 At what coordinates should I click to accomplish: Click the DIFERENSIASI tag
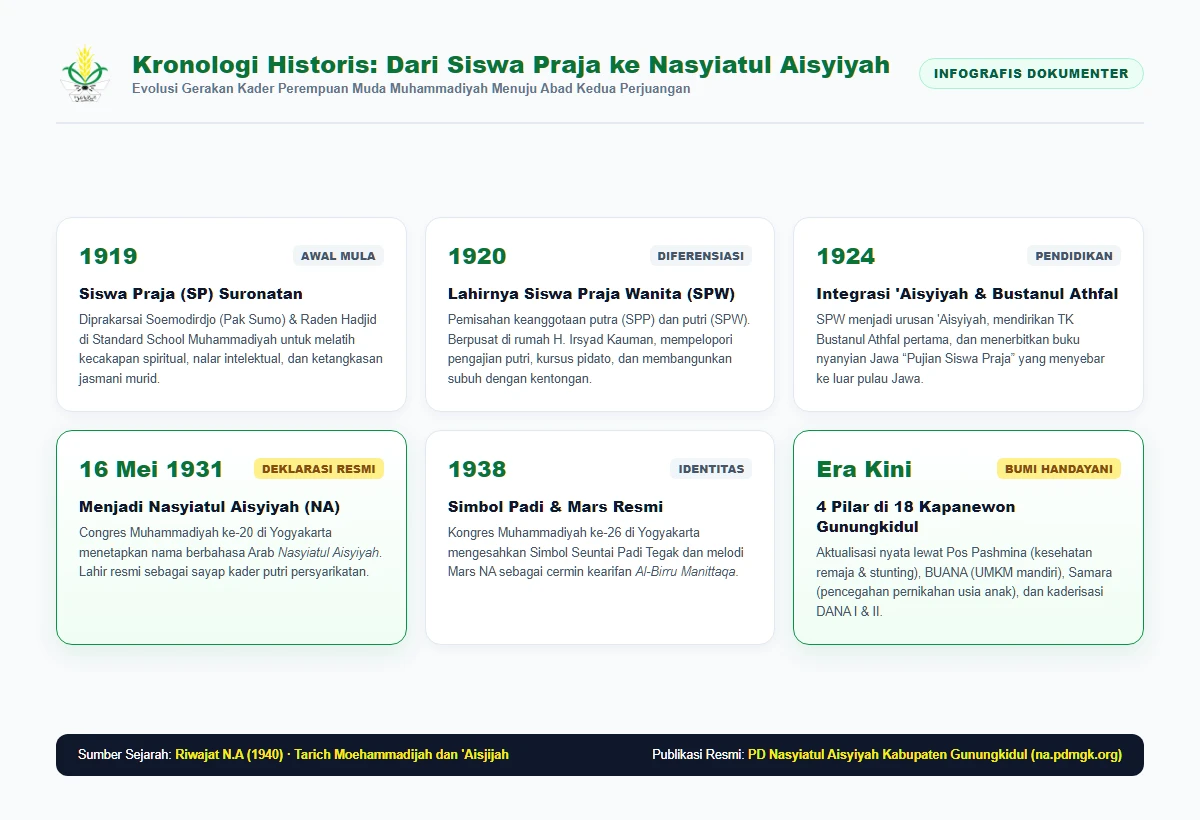(x=701, y=256)
